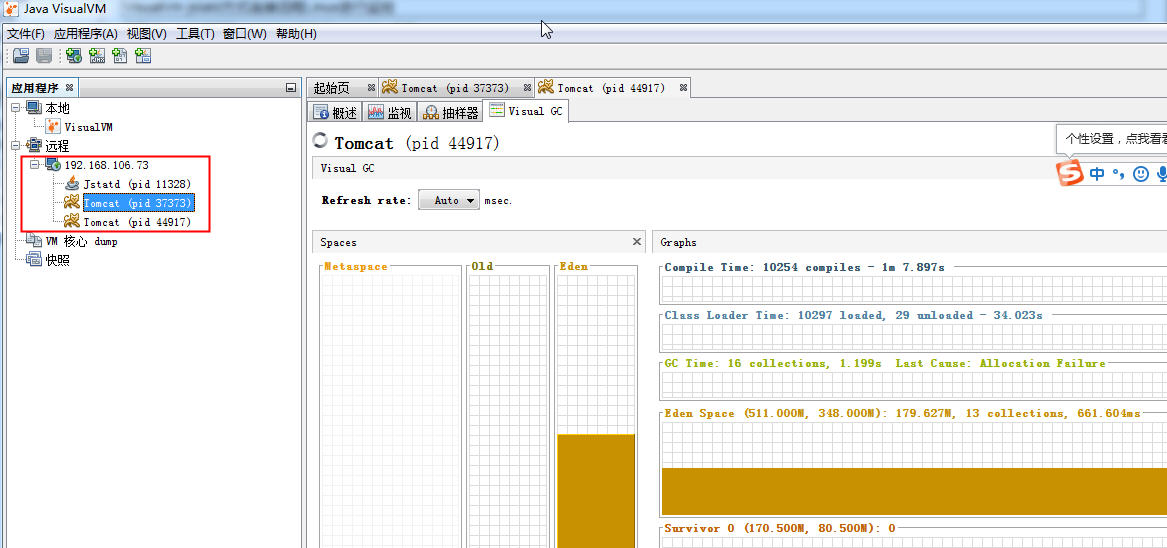Viewport: 1167px width, 548px height.
Task: Click the Load snapshot toolbar icon
Action: (x=21, y=55)
